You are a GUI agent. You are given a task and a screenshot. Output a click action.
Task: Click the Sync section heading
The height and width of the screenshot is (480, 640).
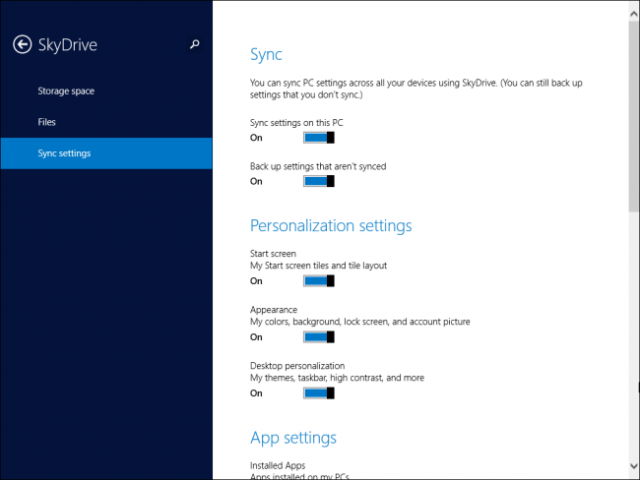(x=266, y=54)
